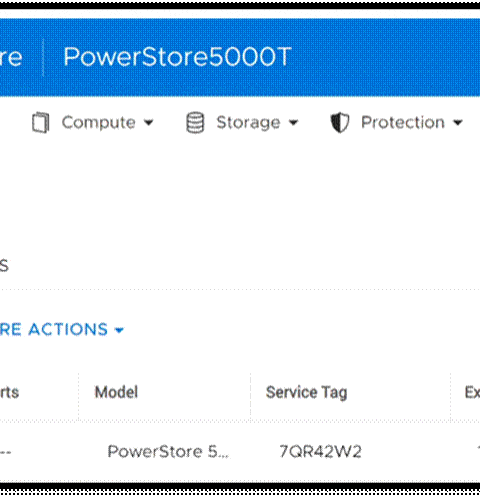
Task: Sort by the Service Tag column header
Action: tap(307, 392)
